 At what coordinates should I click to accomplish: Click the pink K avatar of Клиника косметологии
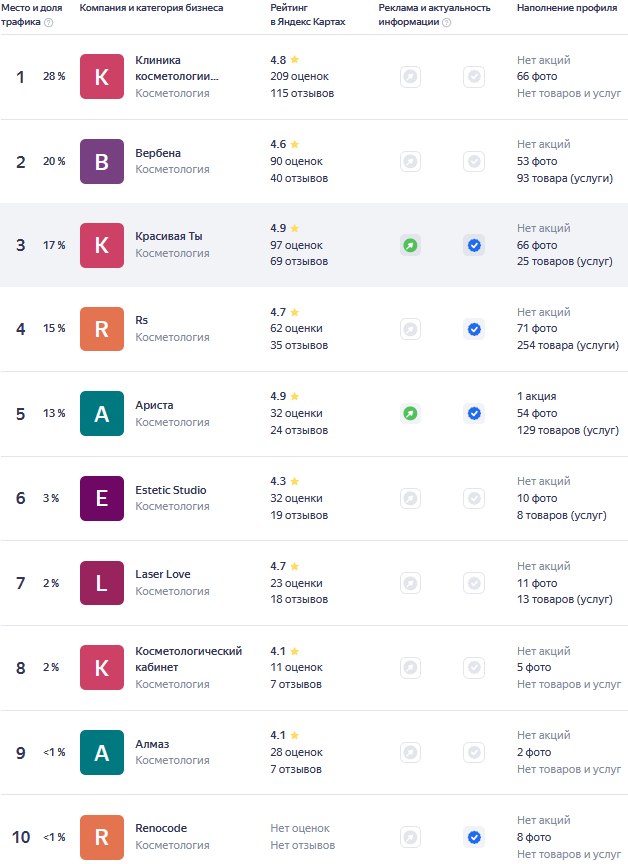(102, 77)
